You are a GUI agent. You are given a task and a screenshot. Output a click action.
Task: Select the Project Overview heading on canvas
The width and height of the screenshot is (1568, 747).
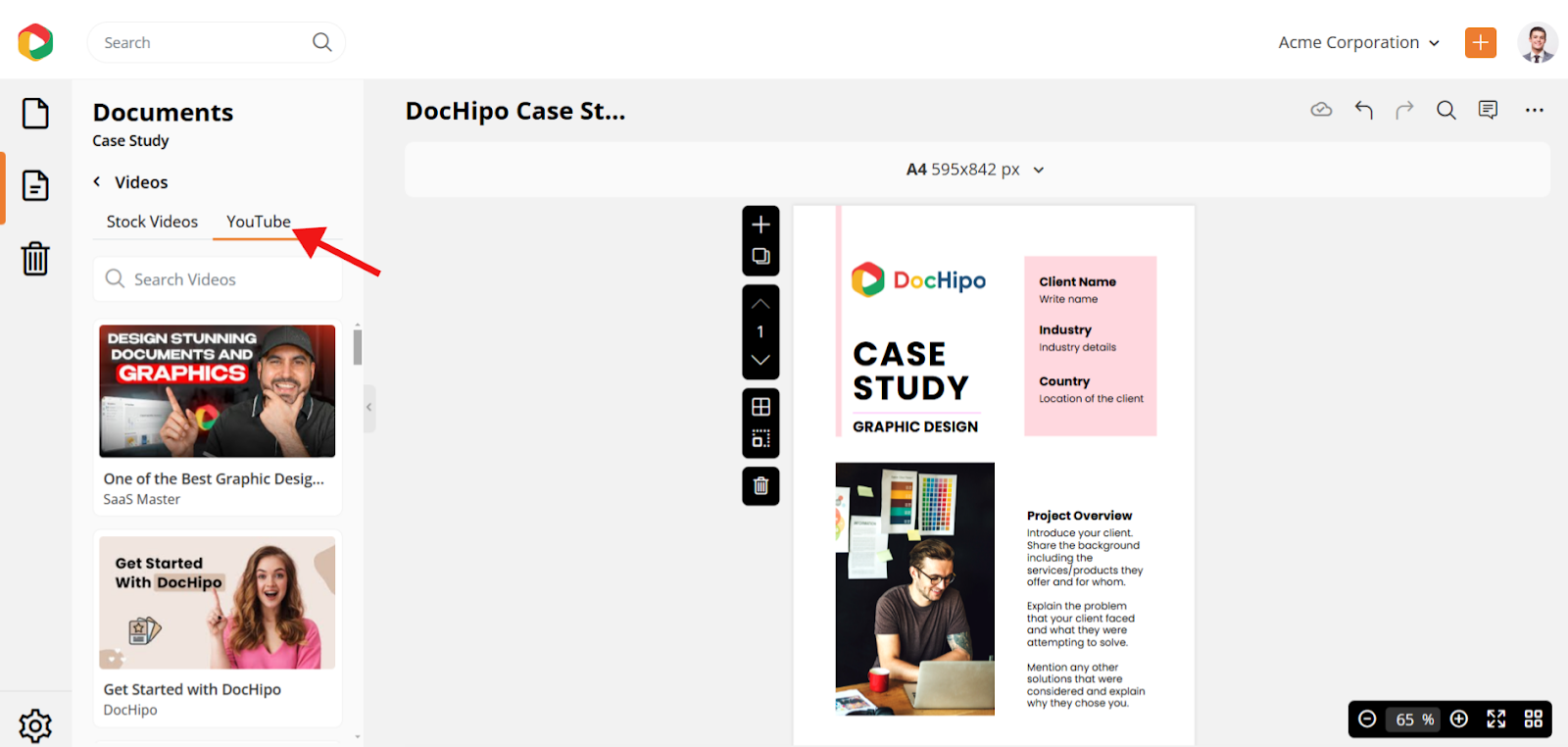(1079, 516)
